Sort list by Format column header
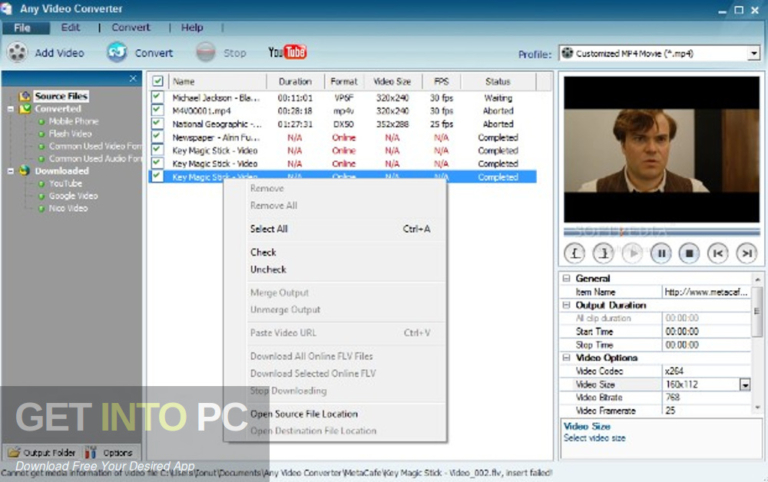 coord(344,81)
